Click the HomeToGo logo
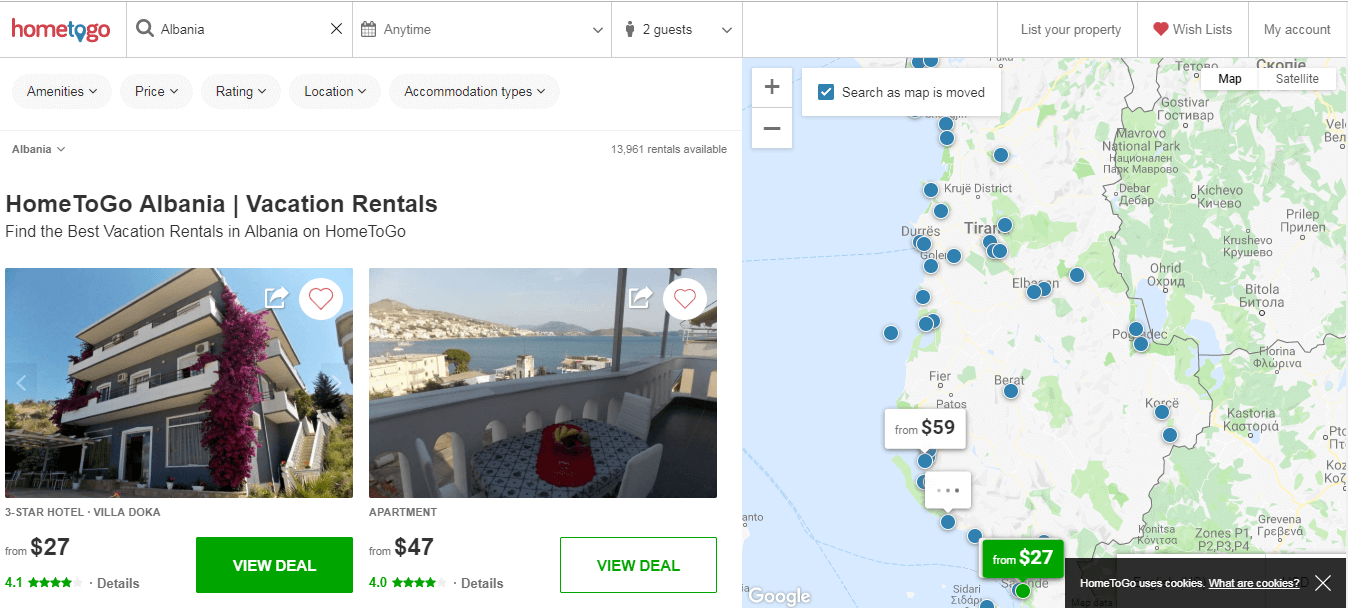The width and height of the screenshot is (1348, 608). coord(61,29)
